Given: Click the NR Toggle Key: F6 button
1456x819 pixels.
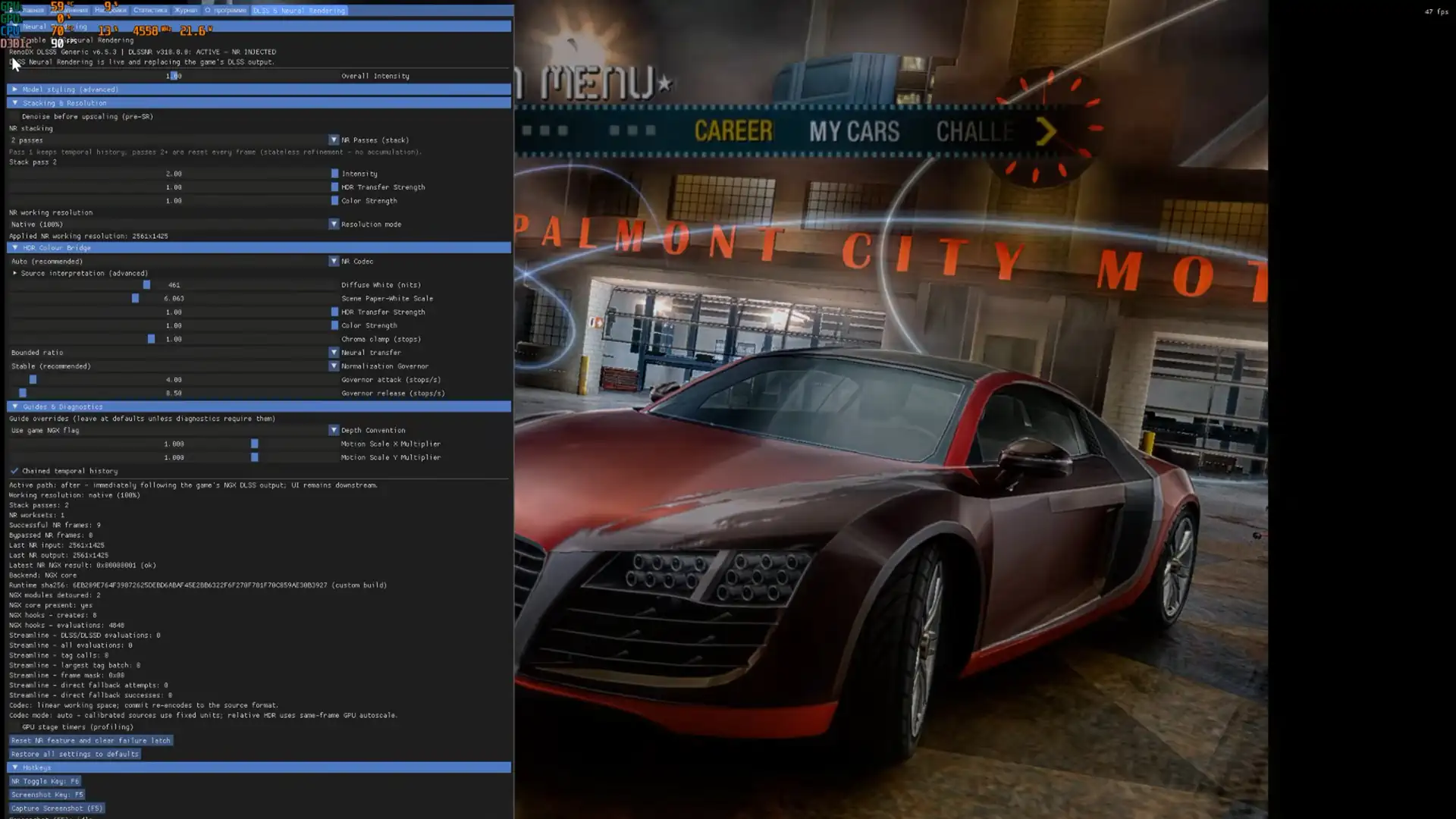Looking at the screenshot, I should click(45, 782).
